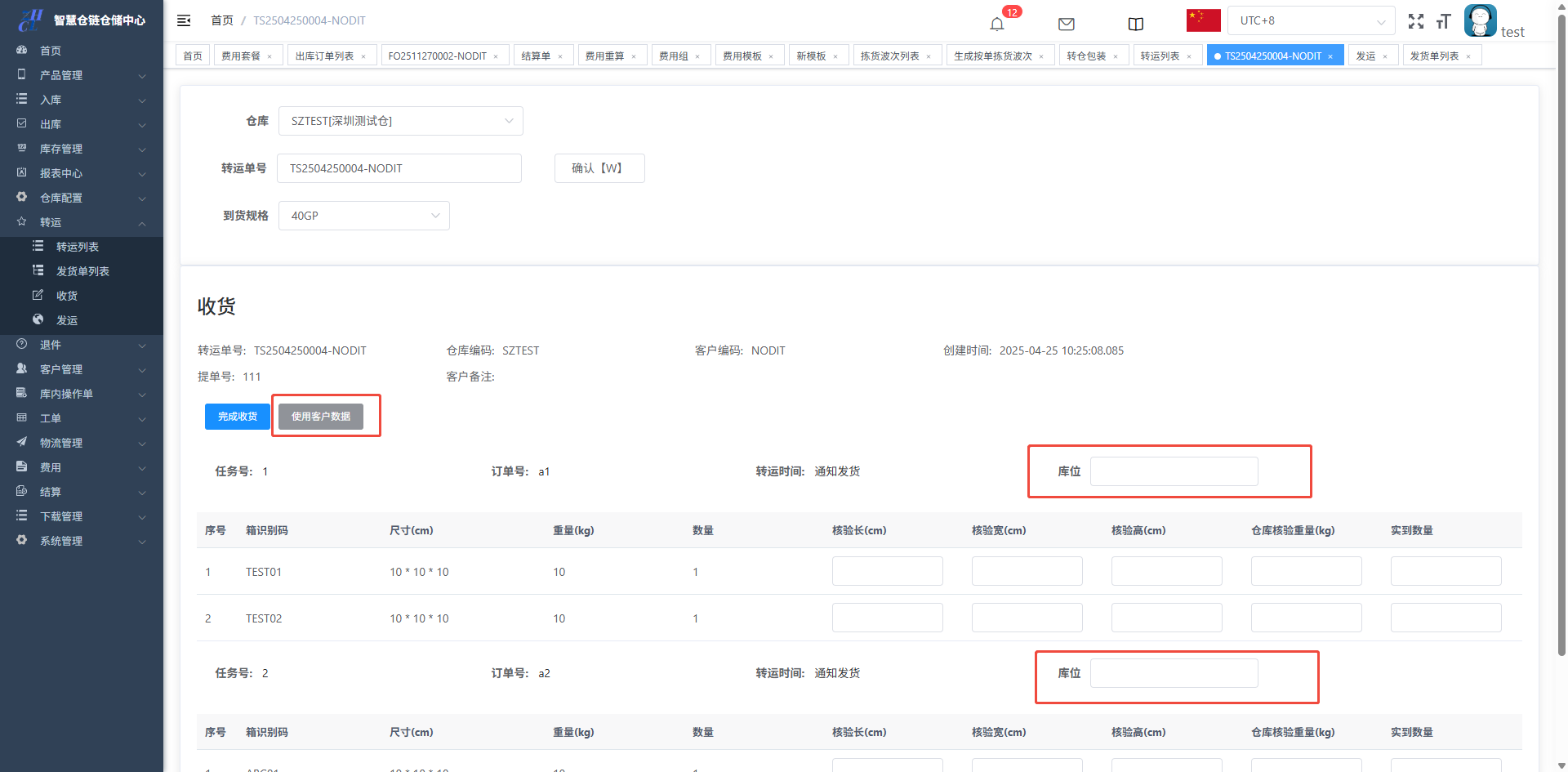Viewport: 1568px width, 772px height.
Task: Open the 仓库 warehouse dropdown
Action: click(x=400, y=121)
